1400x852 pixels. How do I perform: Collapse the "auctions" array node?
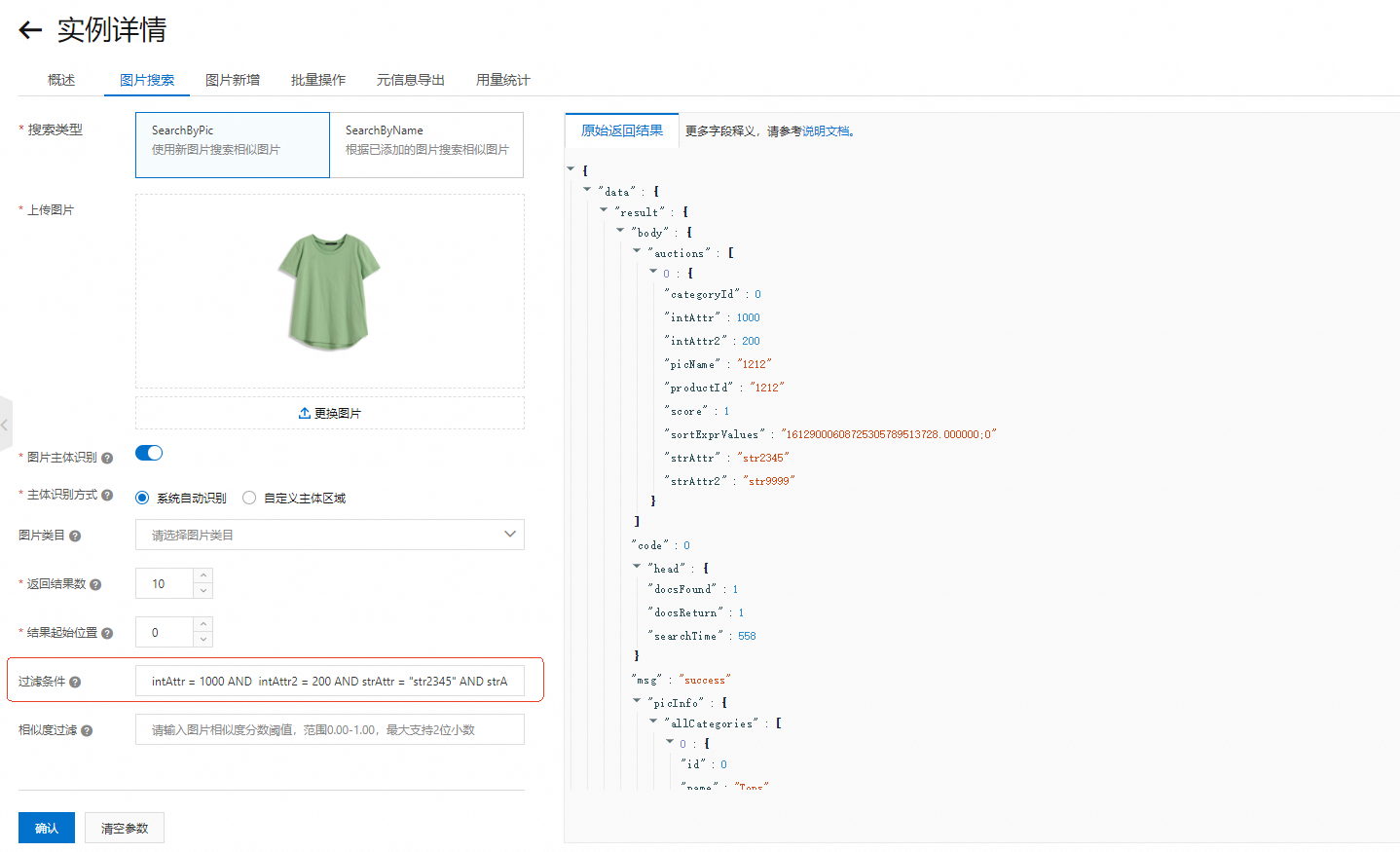point(637,251)
